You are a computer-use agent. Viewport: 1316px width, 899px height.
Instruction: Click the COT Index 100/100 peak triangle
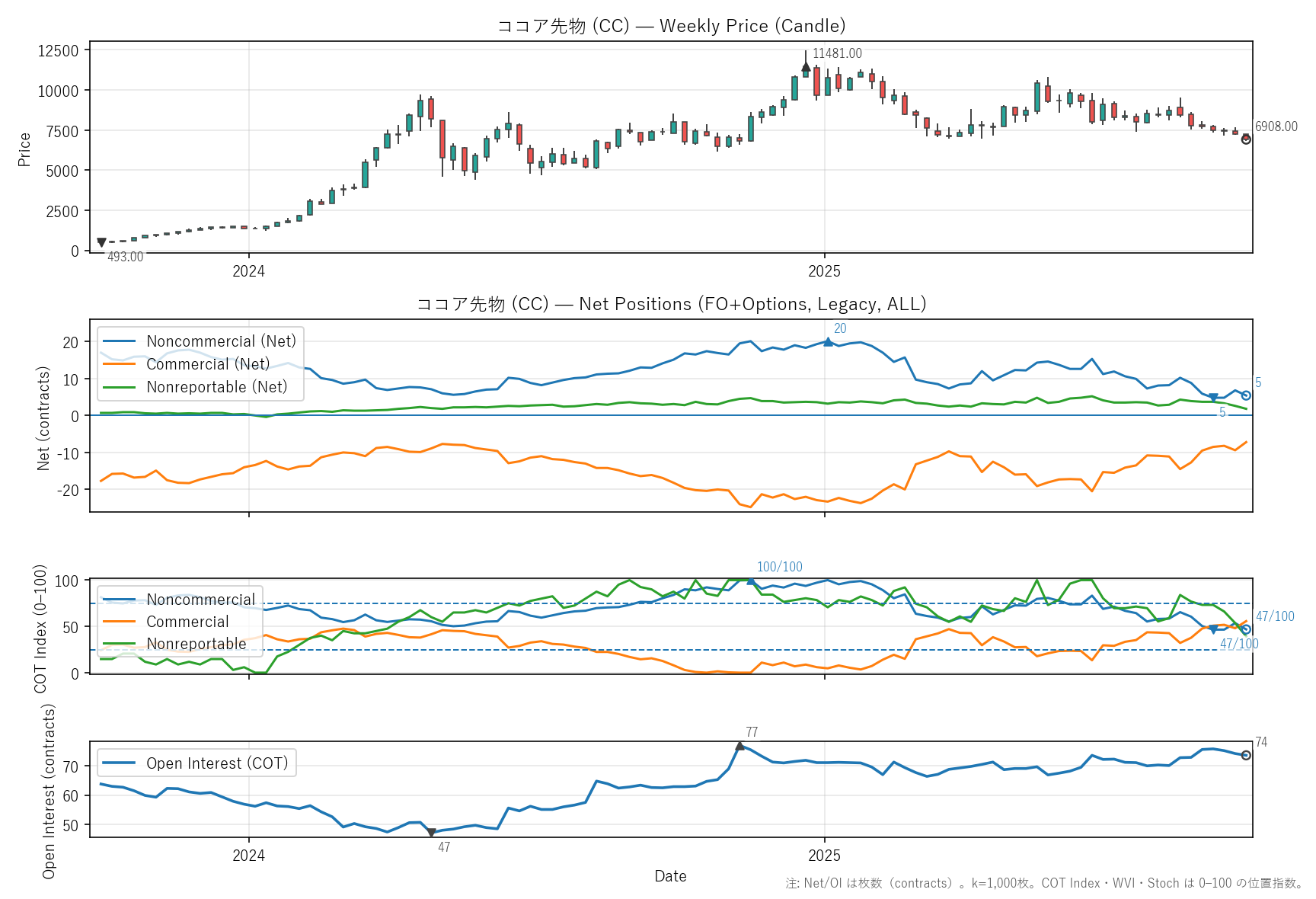[x=751, y=581]
